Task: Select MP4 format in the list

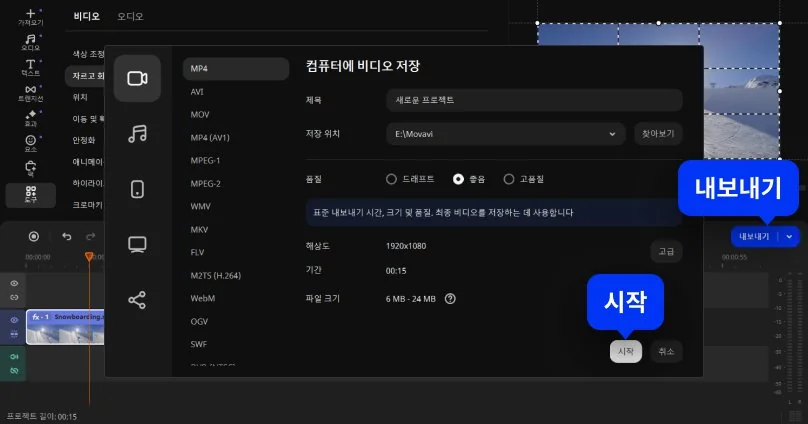Action: pos(235,69)
